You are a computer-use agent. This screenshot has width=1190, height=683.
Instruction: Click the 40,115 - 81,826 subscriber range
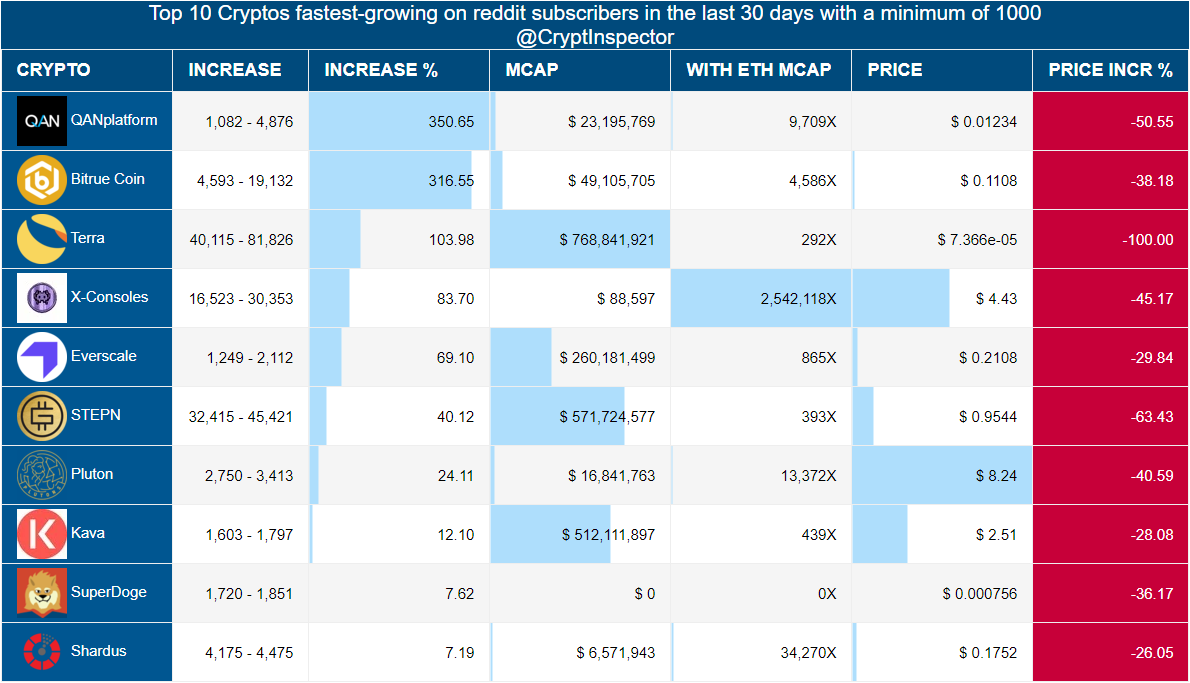tap(241, 240)
